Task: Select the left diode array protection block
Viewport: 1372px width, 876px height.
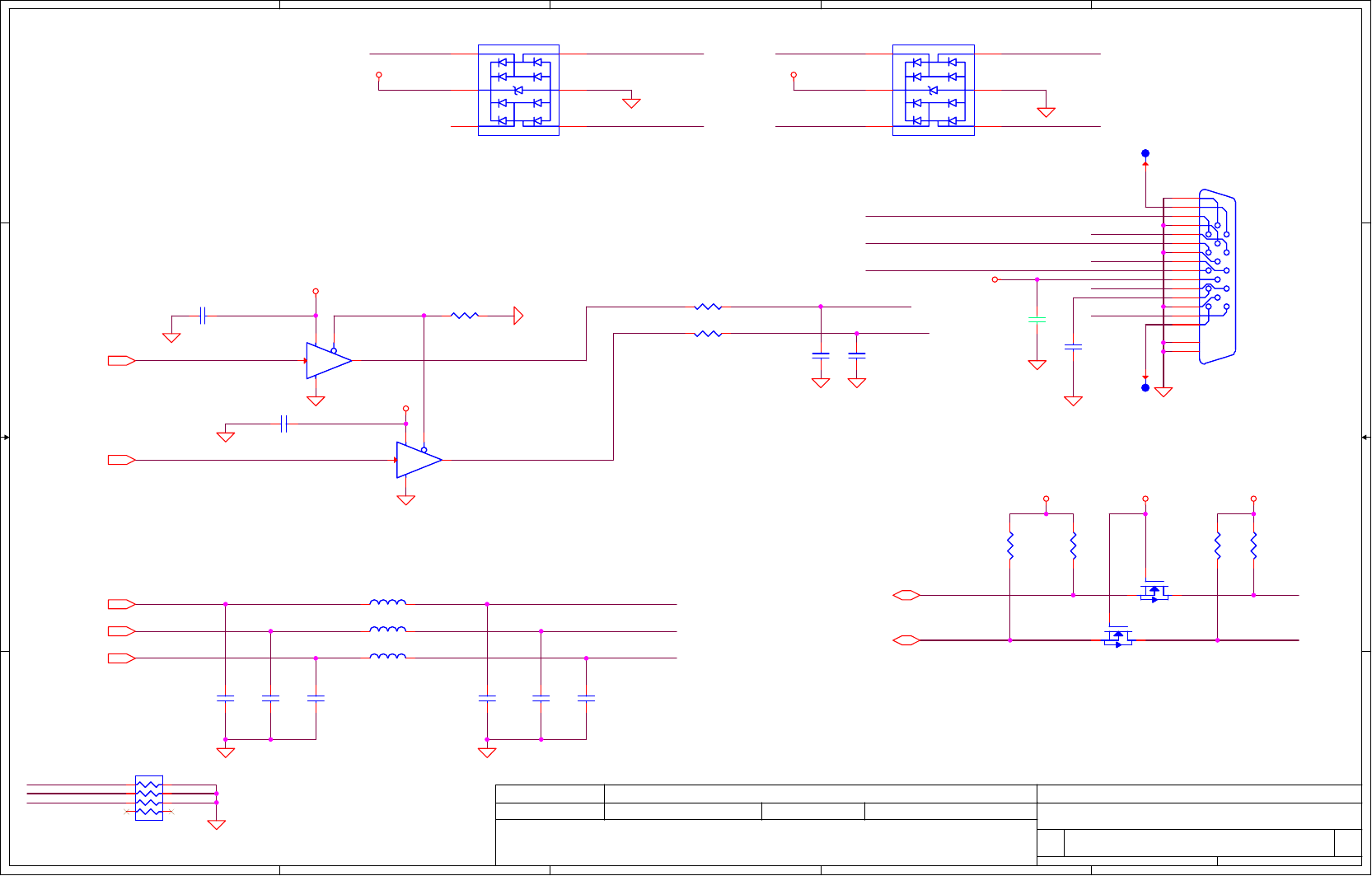Action: point(518,90)
